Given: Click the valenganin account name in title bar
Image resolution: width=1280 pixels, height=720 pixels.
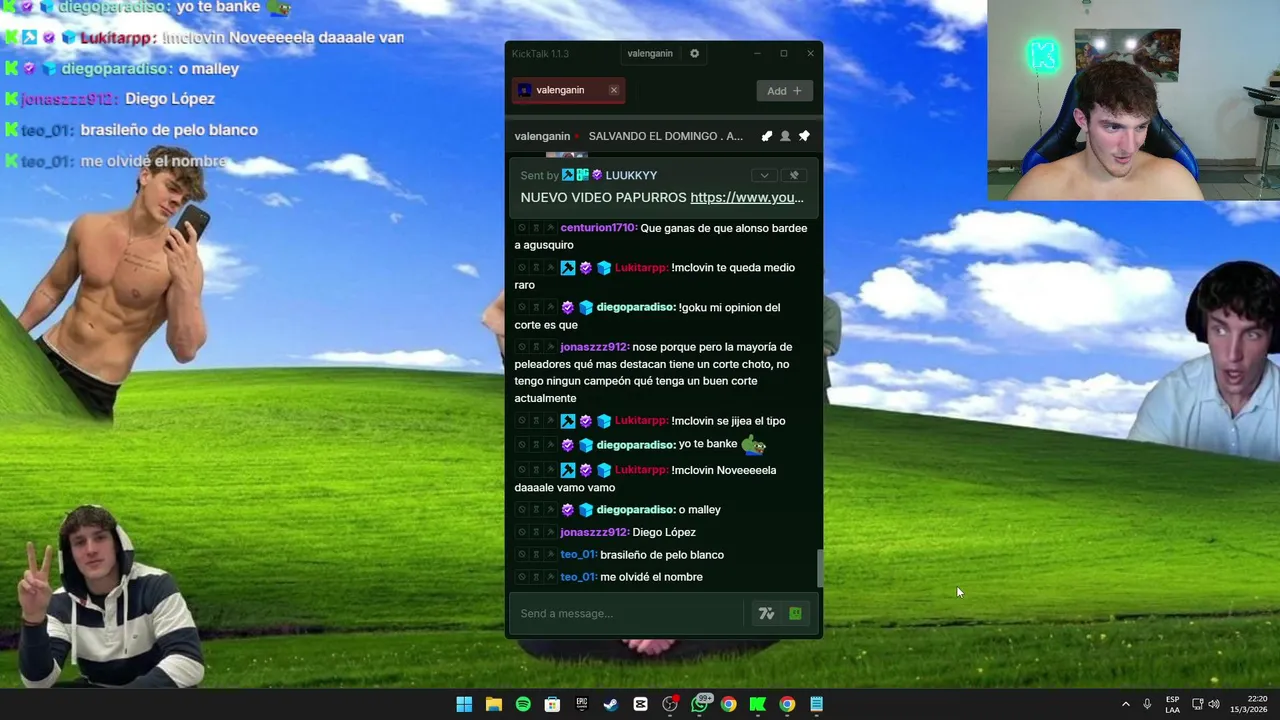Looking at the screenshot, I should (650, 54).
